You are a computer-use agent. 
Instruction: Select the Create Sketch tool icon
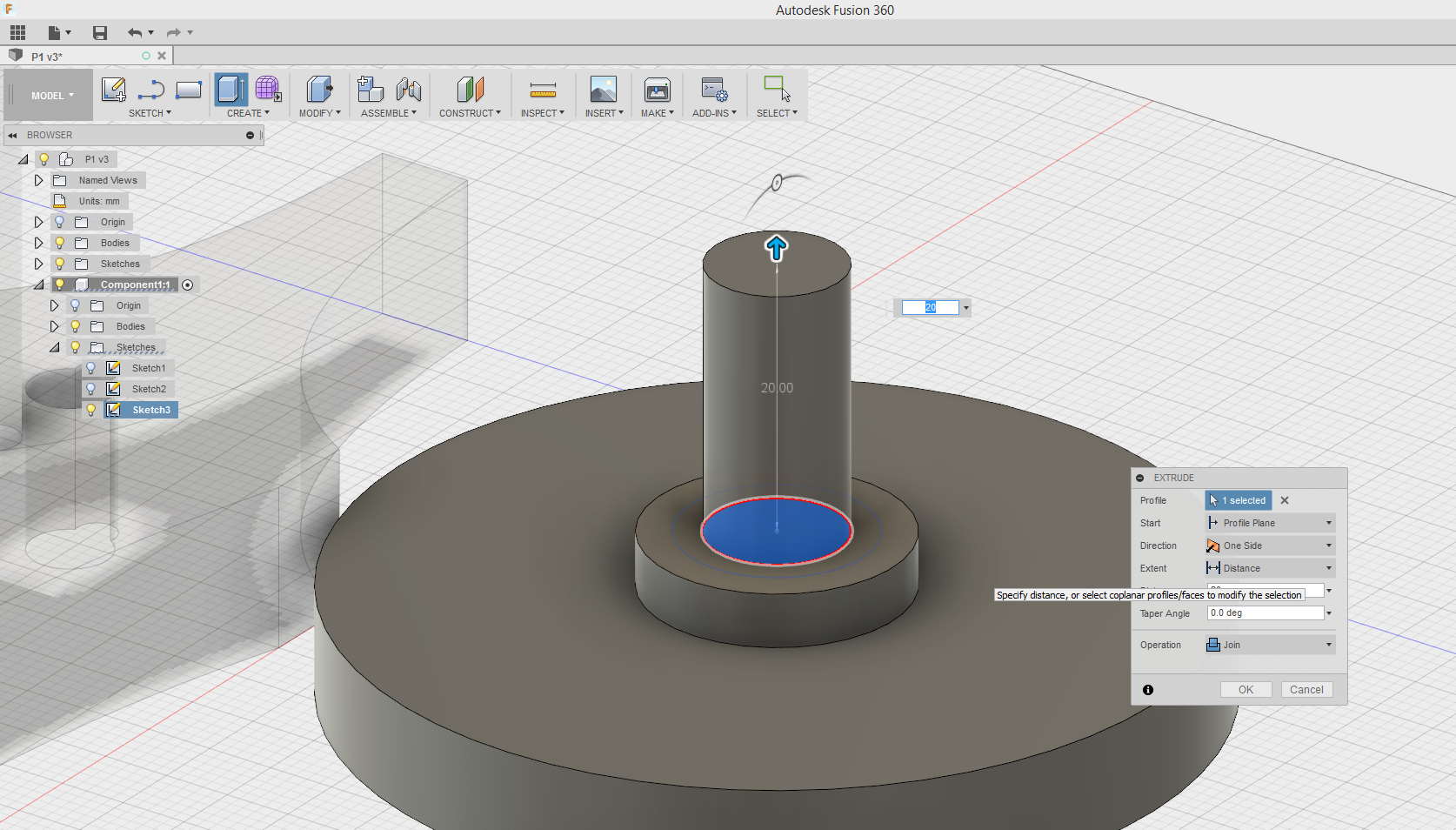(x=113, y=90)
